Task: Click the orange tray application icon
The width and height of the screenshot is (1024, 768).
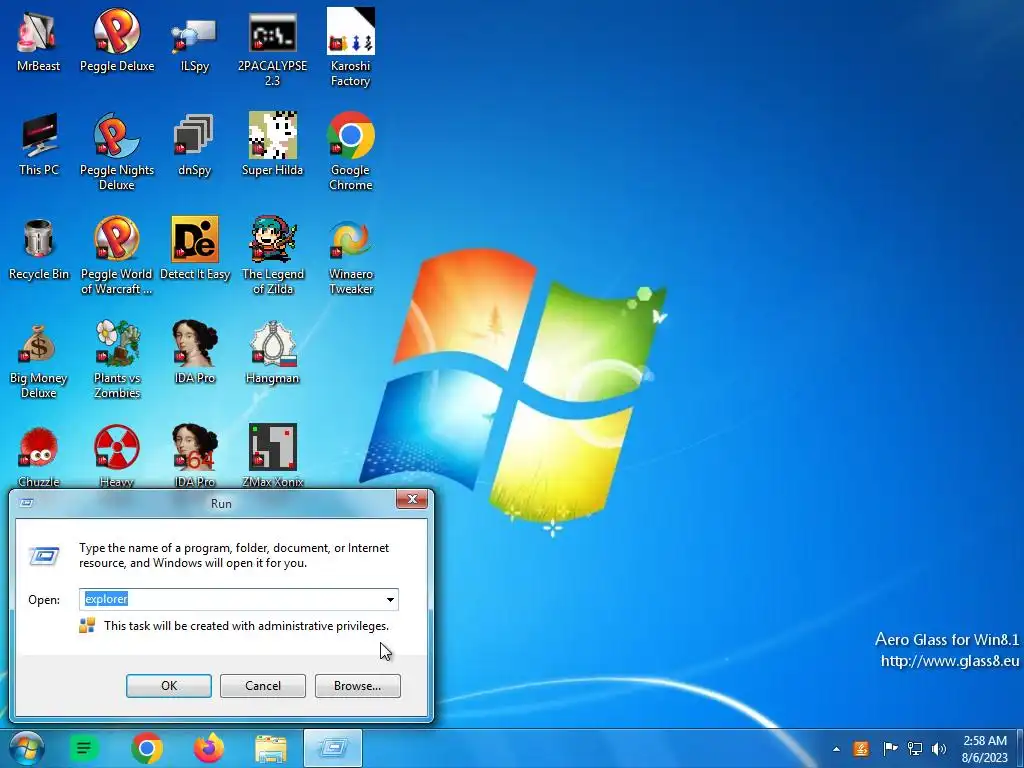Action: click(x=861, y=749)
